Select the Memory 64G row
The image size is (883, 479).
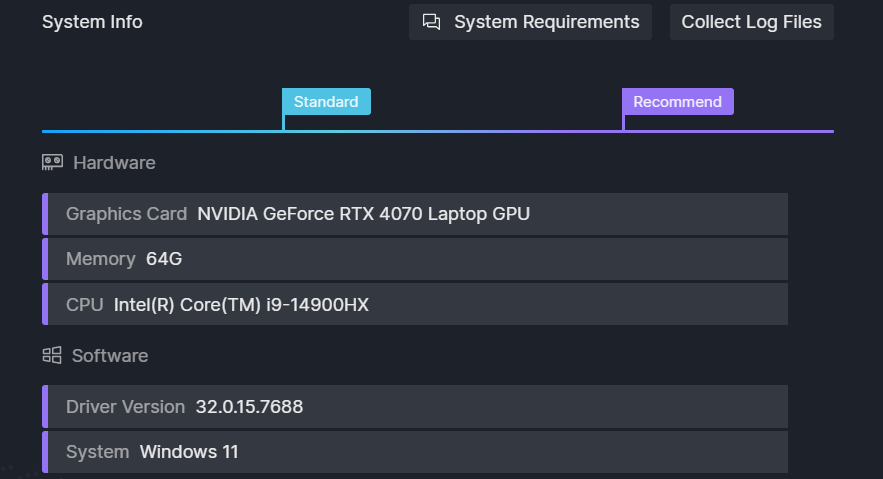pyautogui.click(x=415, y=259)
